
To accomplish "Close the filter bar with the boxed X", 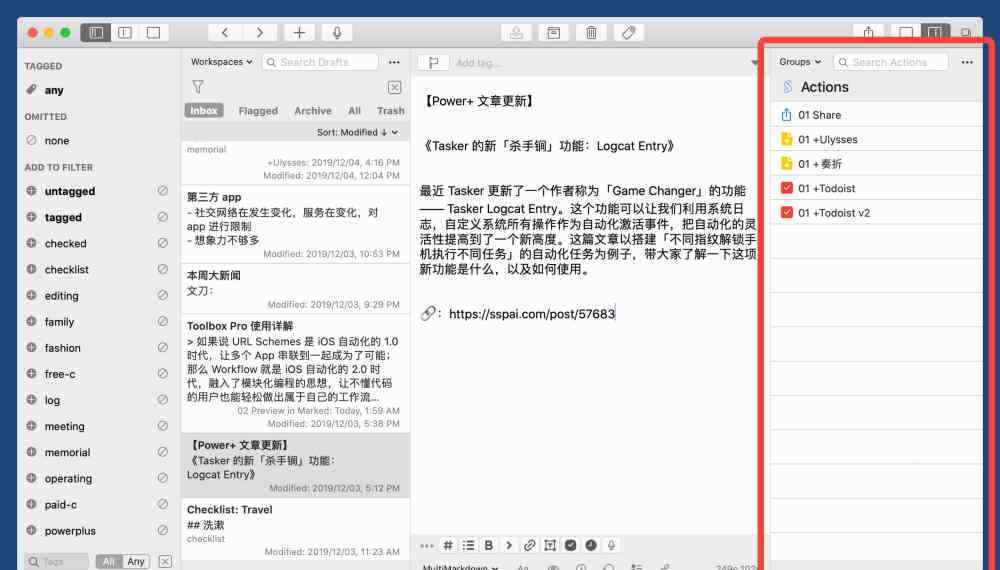I will pyautogui.click(x=395, y=87).
